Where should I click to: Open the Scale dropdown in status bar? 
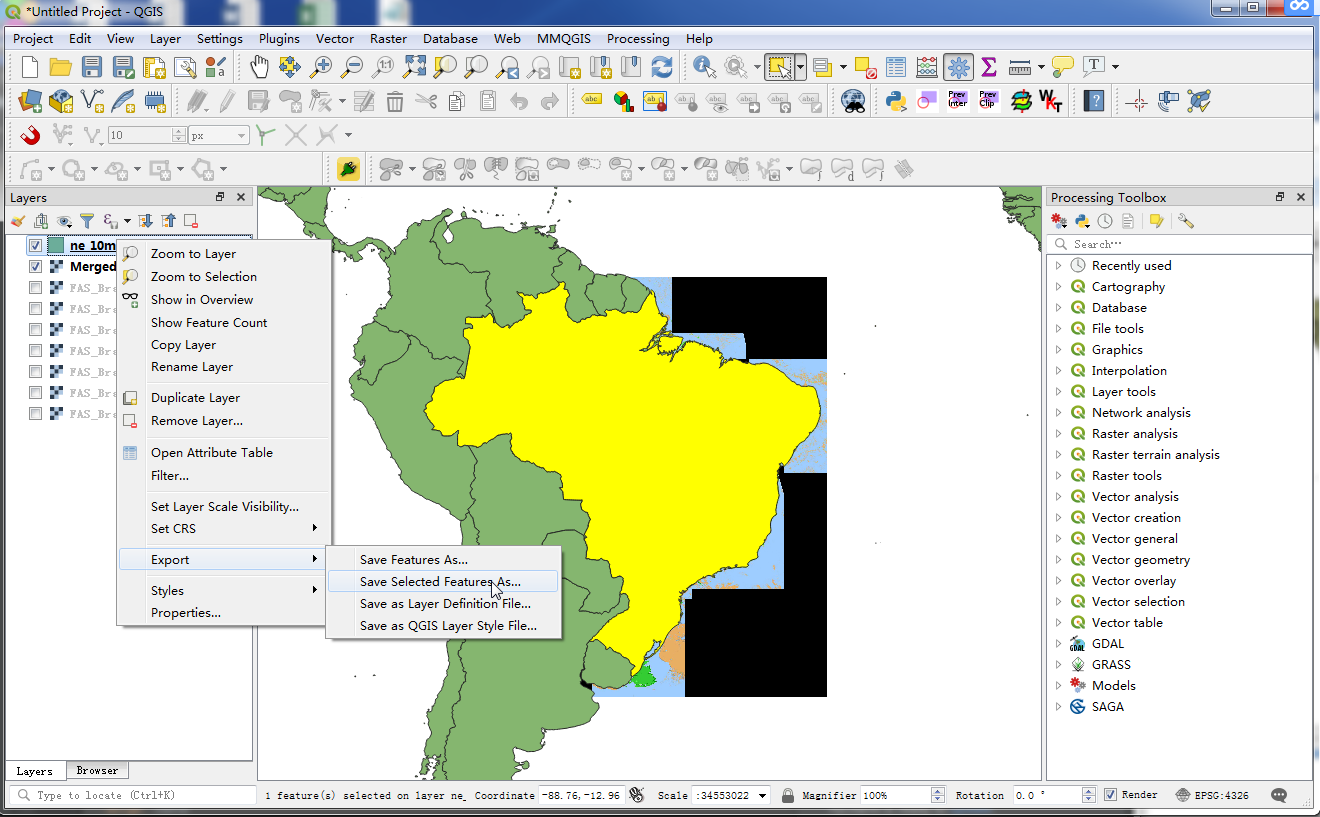click(x=763, y=795)
